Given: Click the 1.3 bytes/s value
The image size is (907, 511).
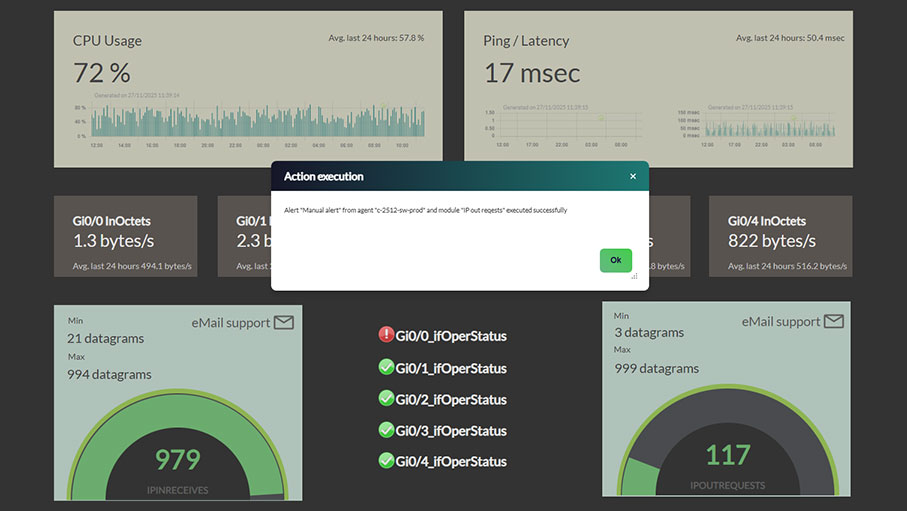Looking at the screenshot, I should (113, 241).
